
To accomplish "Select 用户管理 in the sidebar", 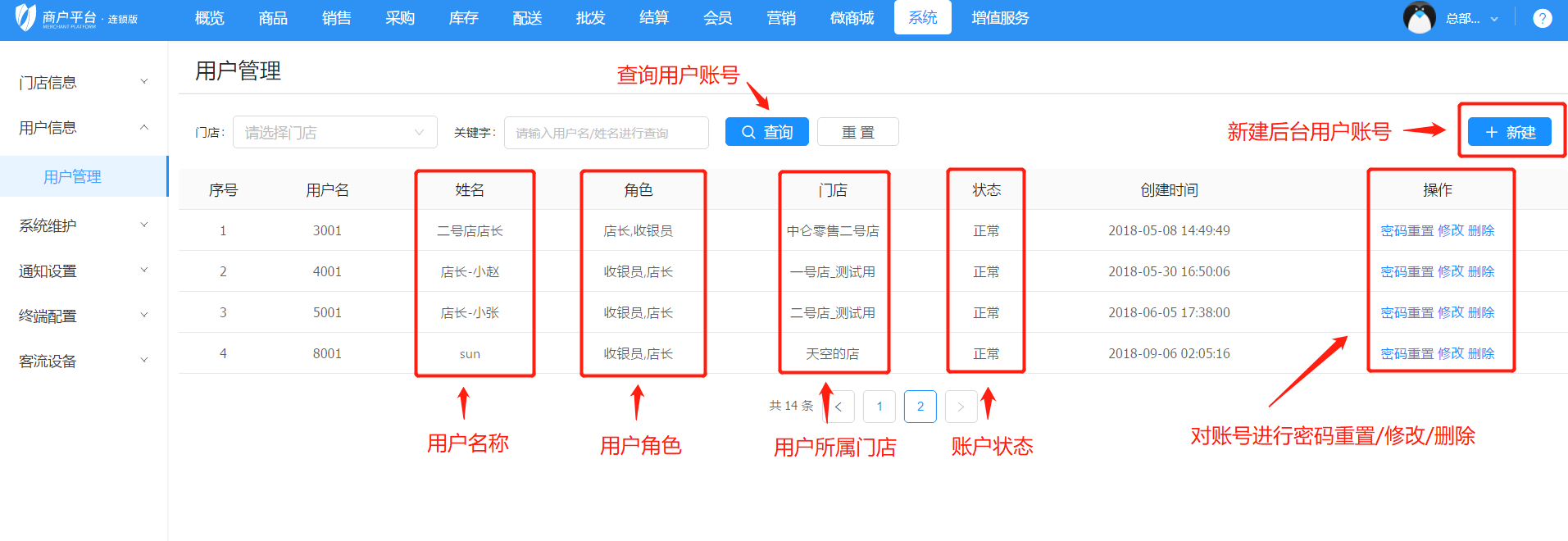I will [x=72, y=176].
